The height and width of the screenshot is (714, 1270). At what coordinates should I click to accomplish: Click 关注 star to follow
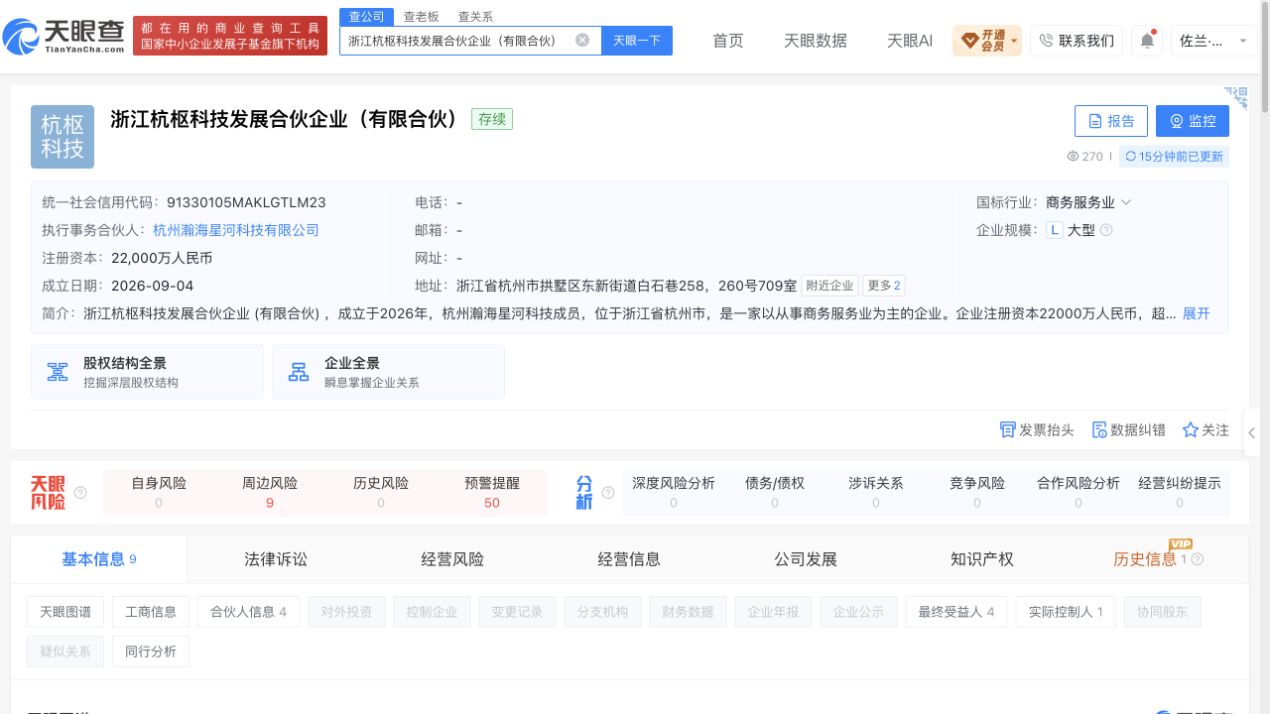point(1205,430)
